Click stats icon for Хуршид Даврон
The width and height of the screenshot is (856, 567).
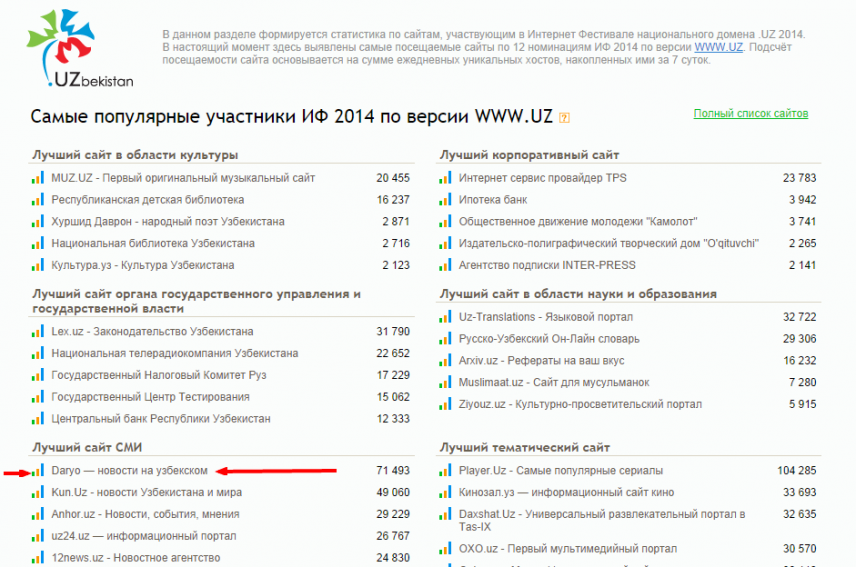tap(38, 222)
